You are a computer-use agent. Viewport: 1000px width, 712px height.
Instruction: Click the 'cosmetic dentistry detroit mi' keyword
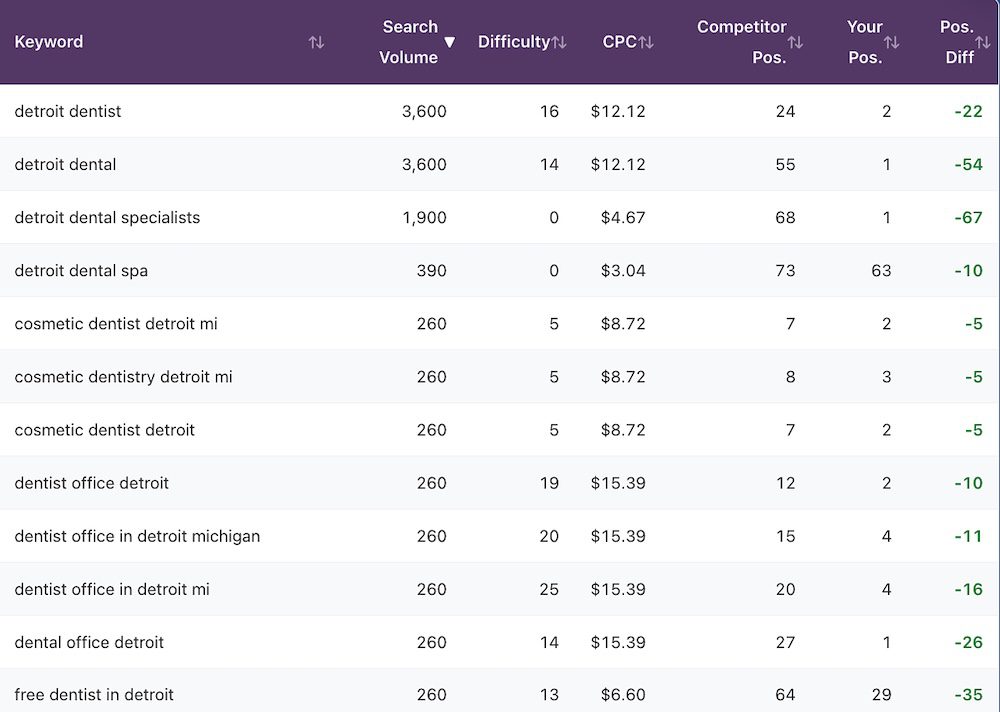(123, 377)
